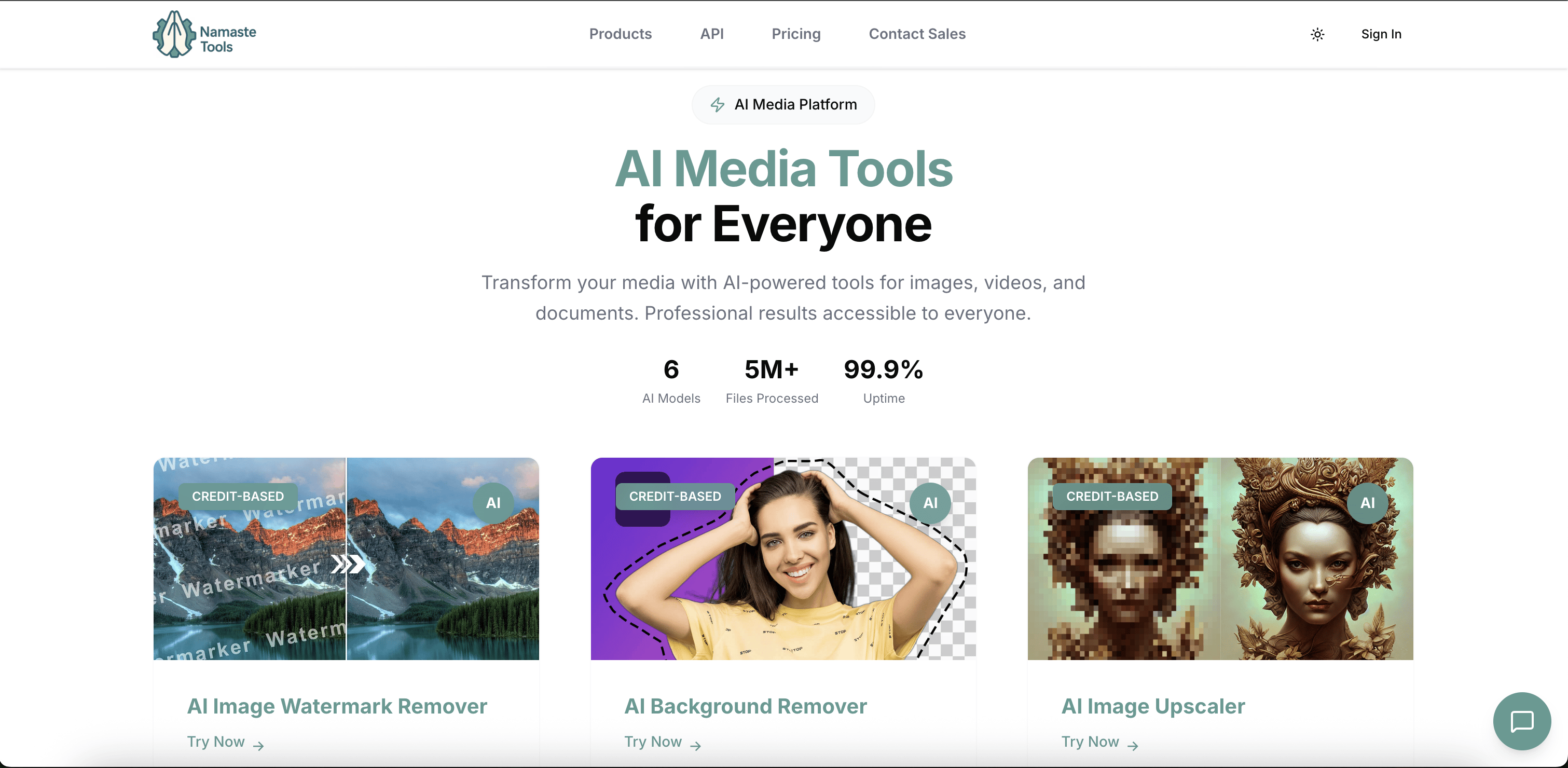Open the AI Image Upscaler title link
This screenshot has width=1568, height=768.
coord(1153,706)
